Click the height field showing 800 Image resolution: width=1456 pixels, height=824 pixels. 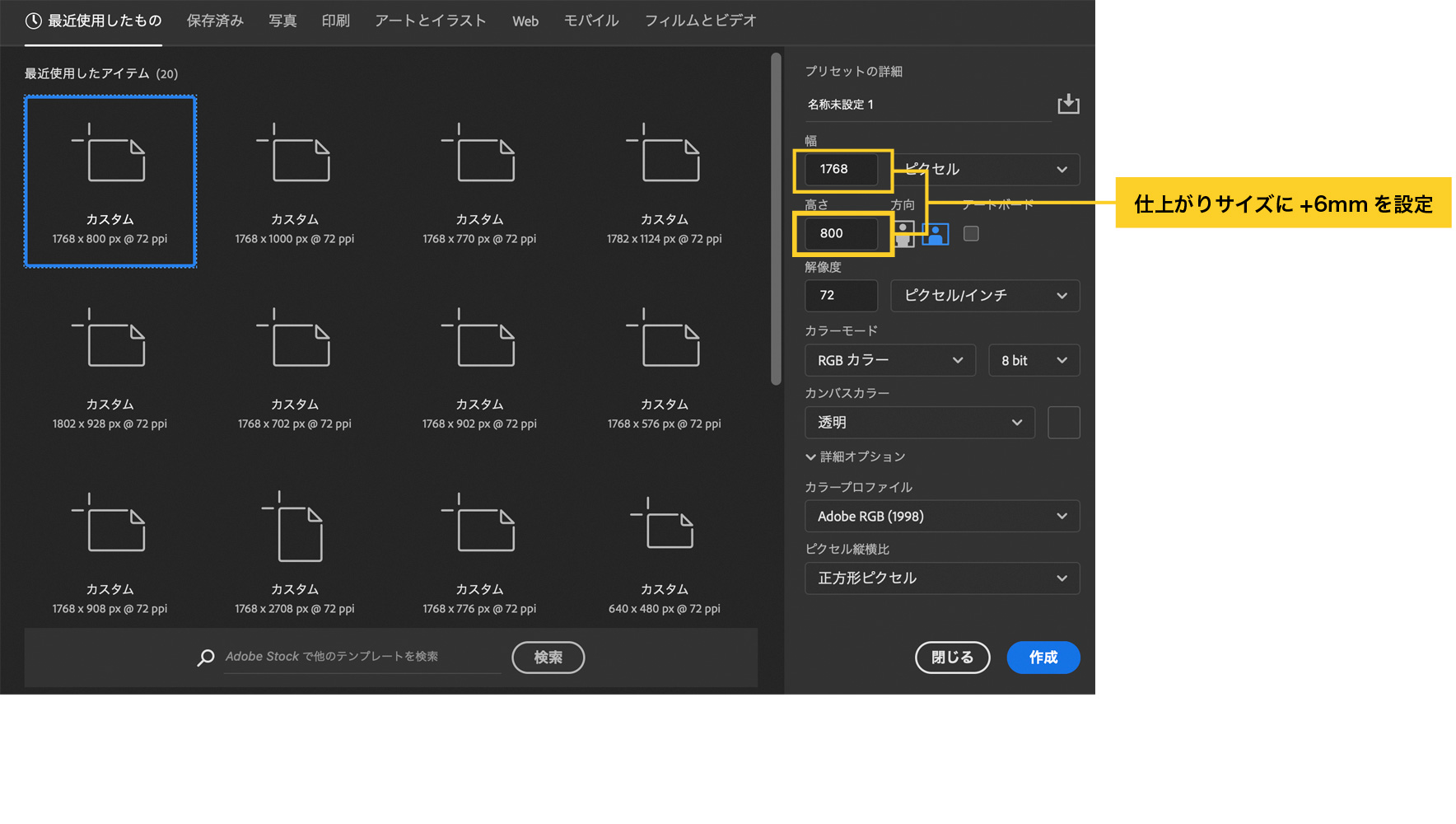coord(842,233)
